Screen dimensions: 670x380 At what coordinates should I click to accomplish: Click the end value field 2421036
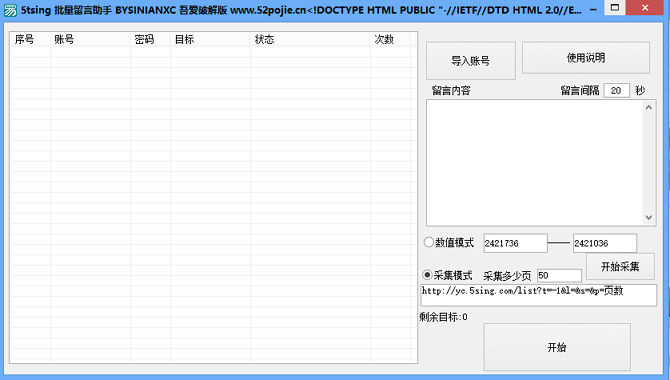pyautogui.click(x=605, y=243)
